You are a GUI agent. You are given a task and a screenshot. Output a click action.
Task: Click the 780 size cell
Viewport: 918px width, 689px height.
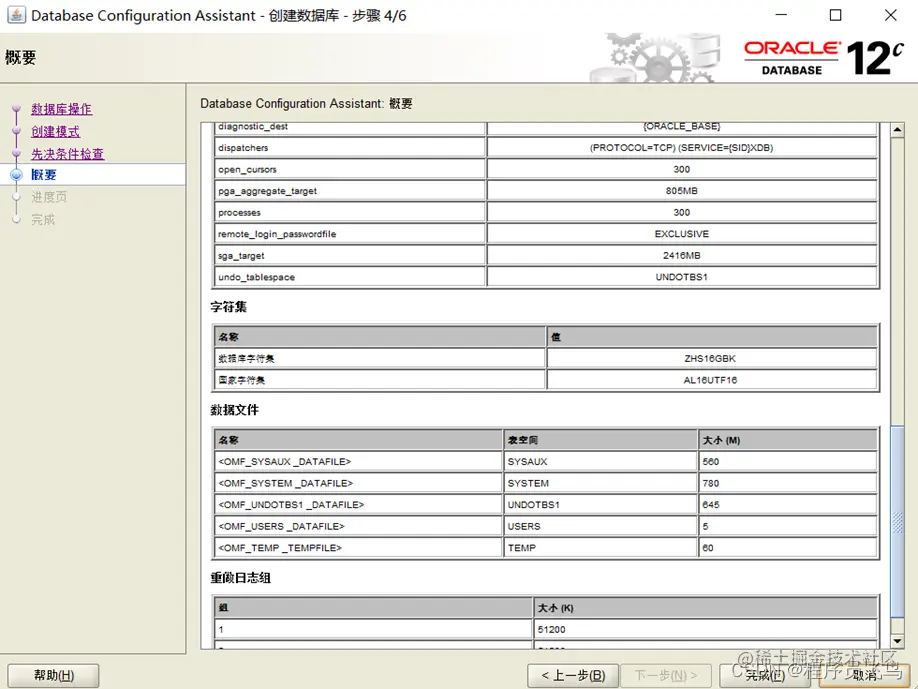(787, 483)
